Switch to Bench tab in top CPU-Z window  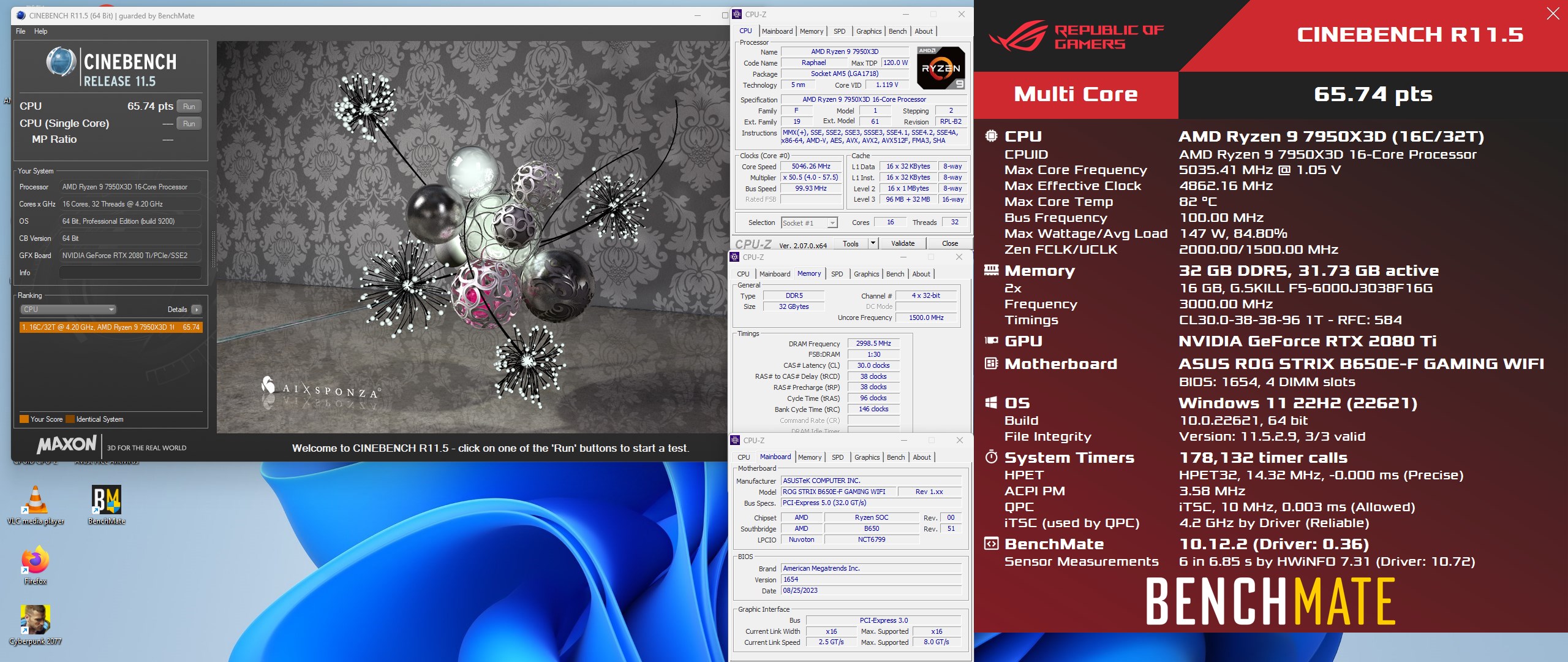(897, 31)
